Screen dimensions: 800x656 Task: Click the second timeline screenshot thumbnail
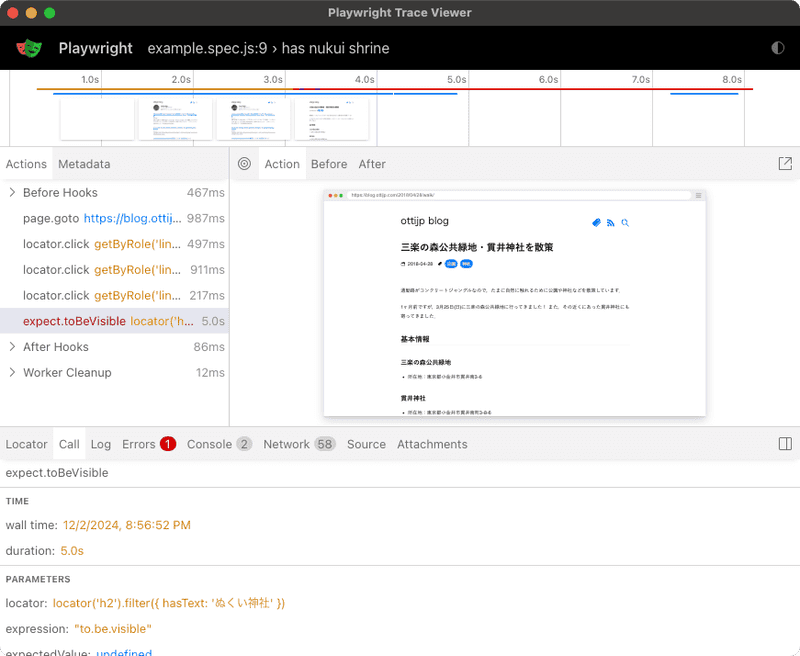(x=176, y=119)
